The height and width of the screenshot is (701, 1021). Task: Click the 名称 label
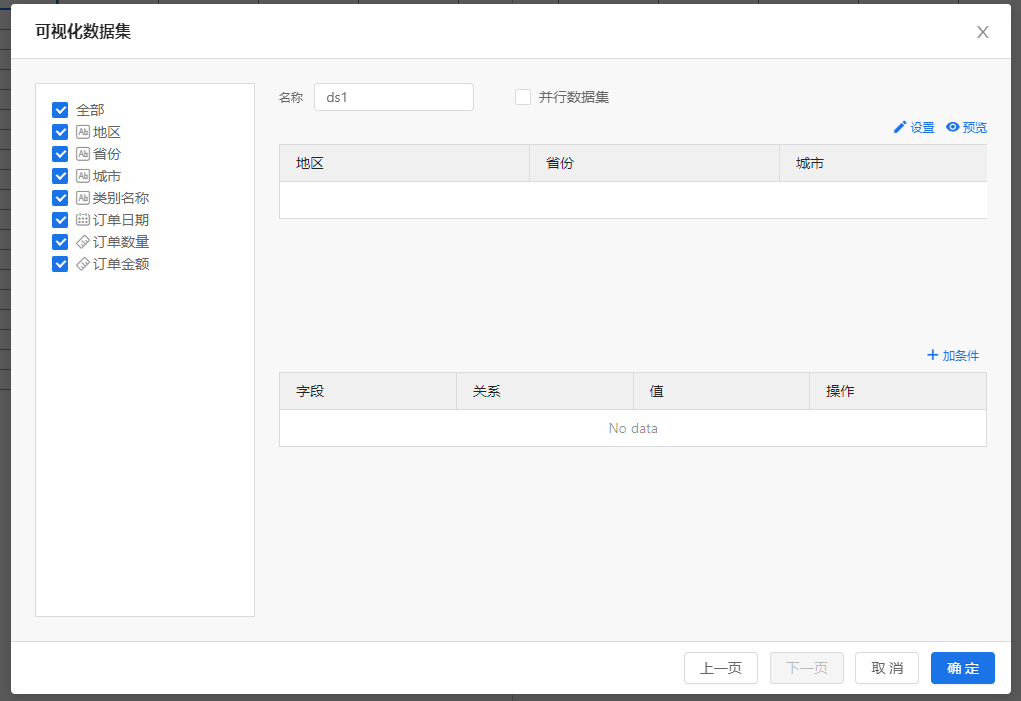coord(291,97)
